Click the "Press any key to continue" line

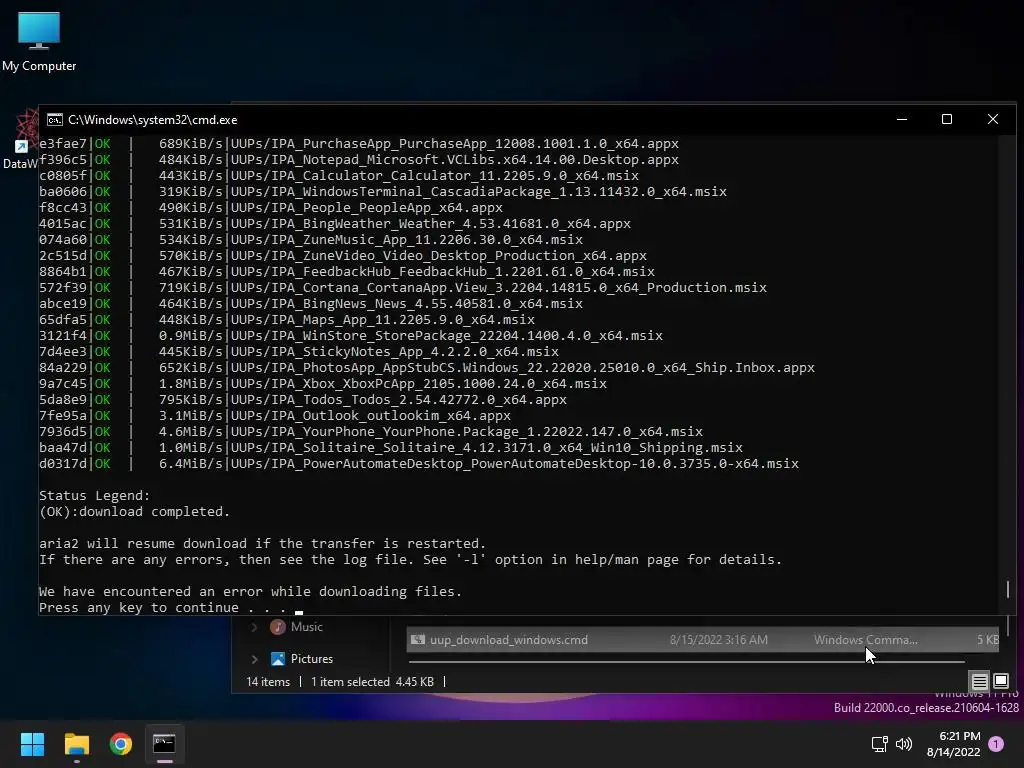[163, 608]
